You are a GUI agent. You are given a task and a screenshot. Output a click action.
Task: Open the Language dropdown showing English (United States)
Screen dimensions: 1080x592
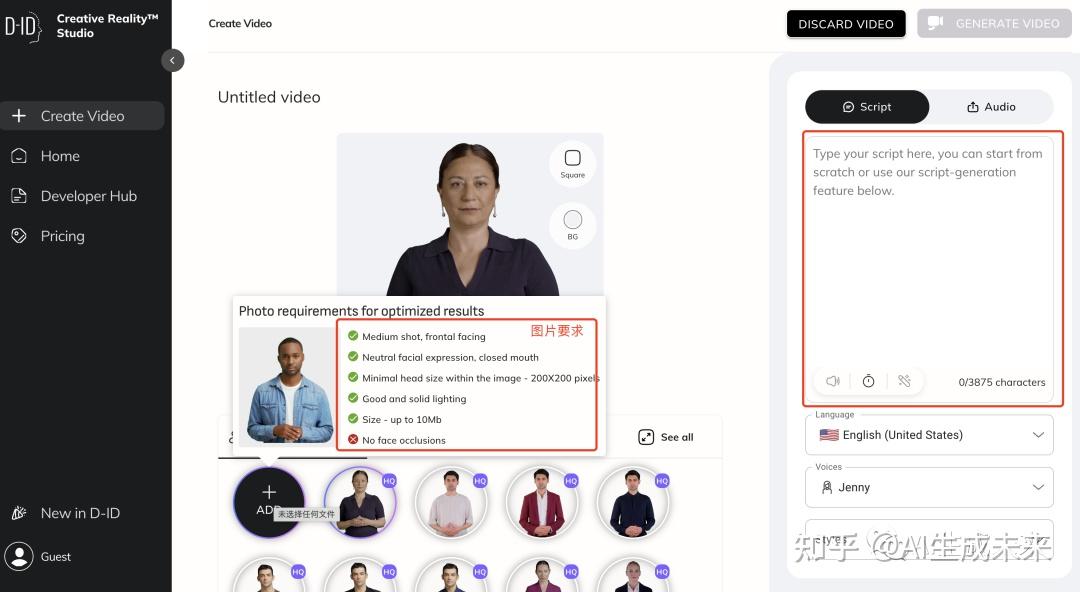point(928,434)
